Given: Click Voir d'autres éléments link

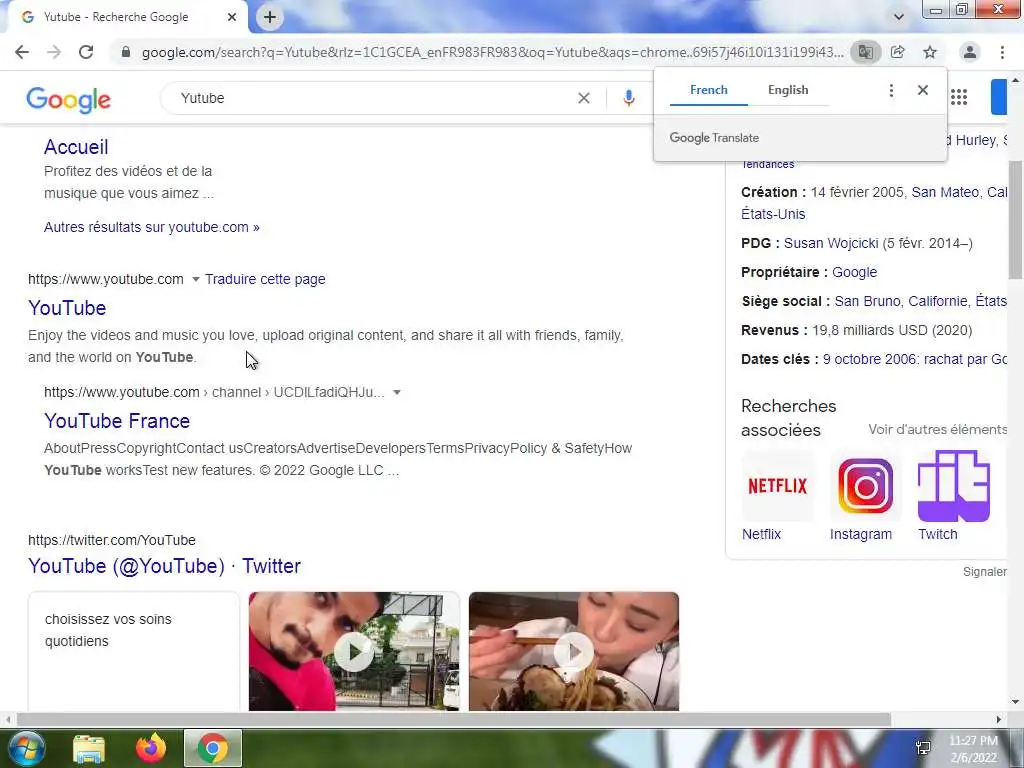Looking at the screenshot, I should [938, 430].
